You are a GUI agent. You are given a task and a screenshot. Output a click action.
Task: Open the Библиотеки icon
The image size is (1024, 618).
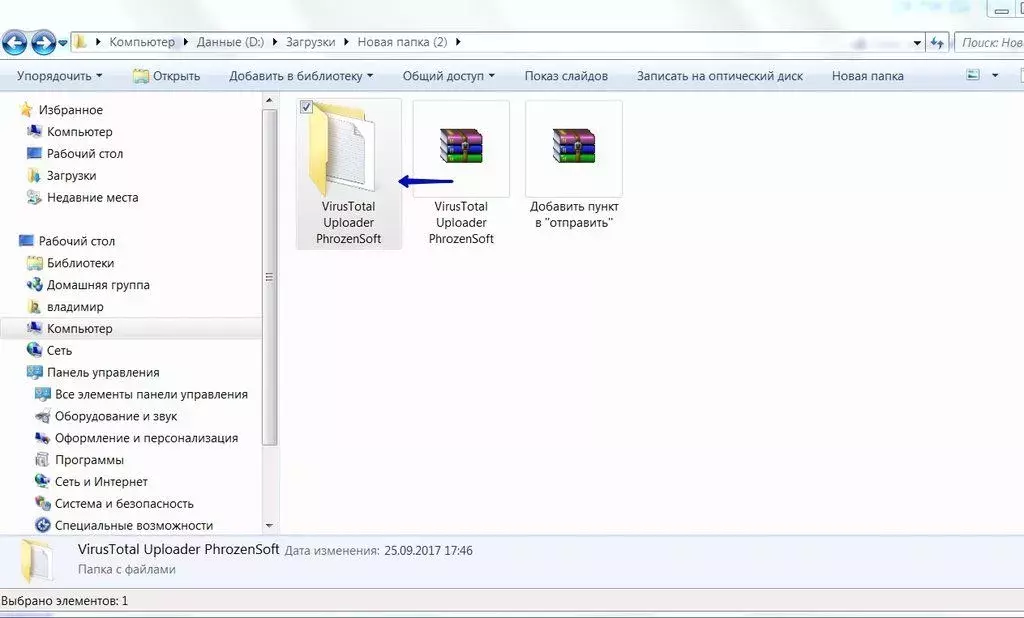pyautogui.click(x=35, y=263)
